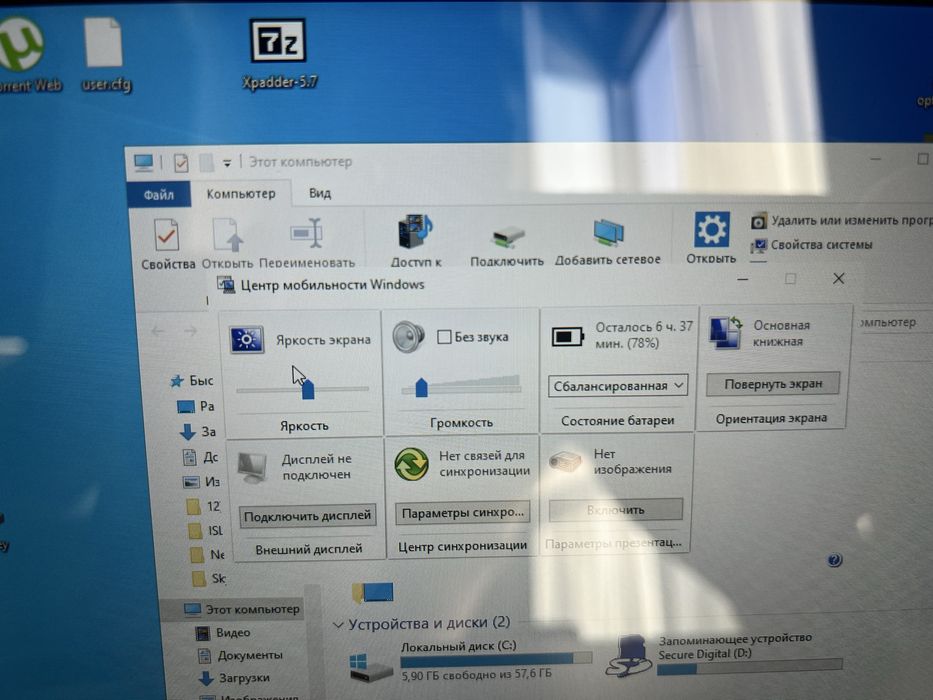933x700 pixels.
Task: Collapse the Устройства и диски section
Action: [x=338, y=624]
